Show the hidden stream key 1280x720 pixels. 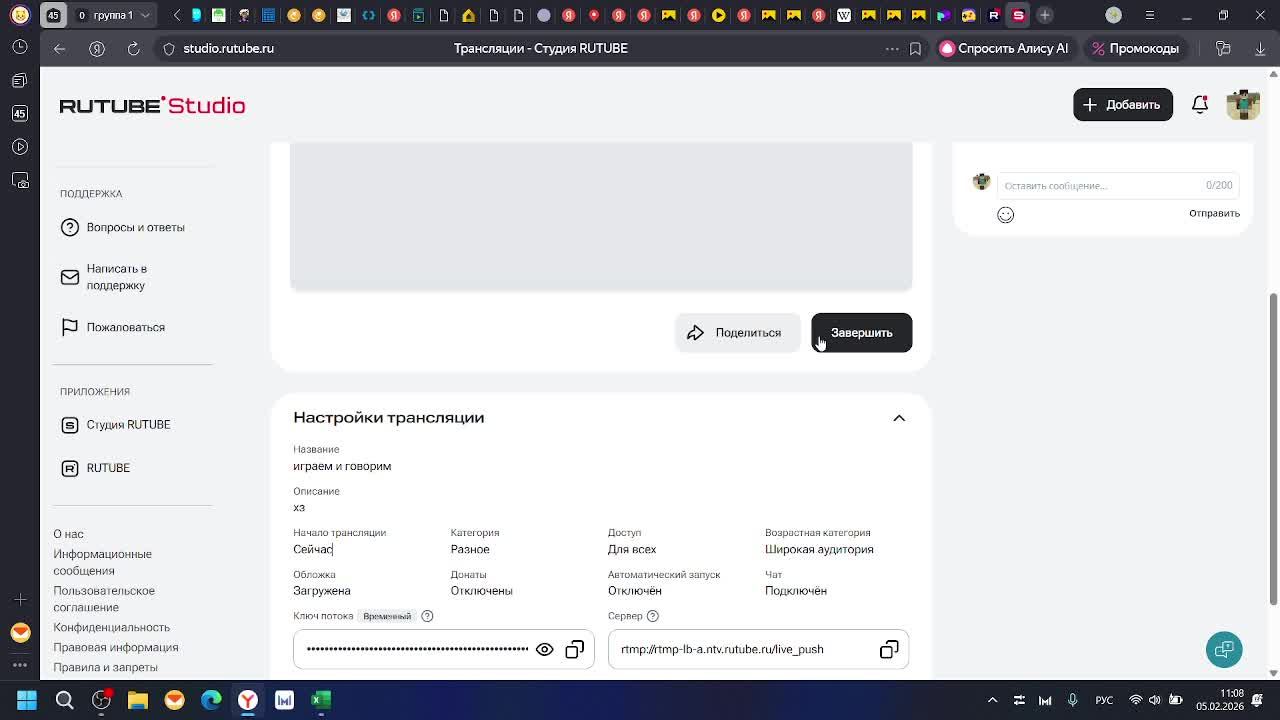click(x=544, y=650)
